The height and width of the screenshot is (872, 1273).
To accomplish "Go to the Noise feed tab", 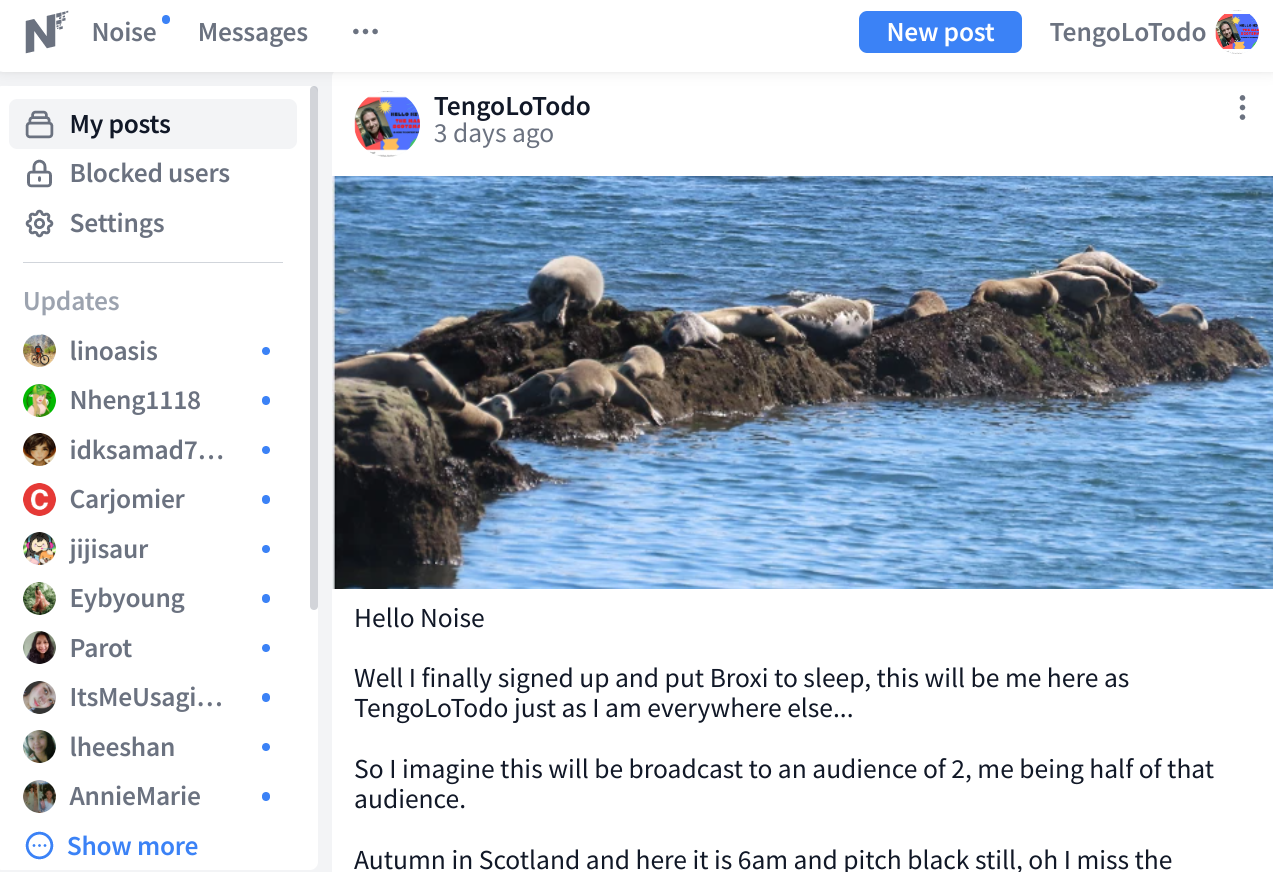I will 124,32.
